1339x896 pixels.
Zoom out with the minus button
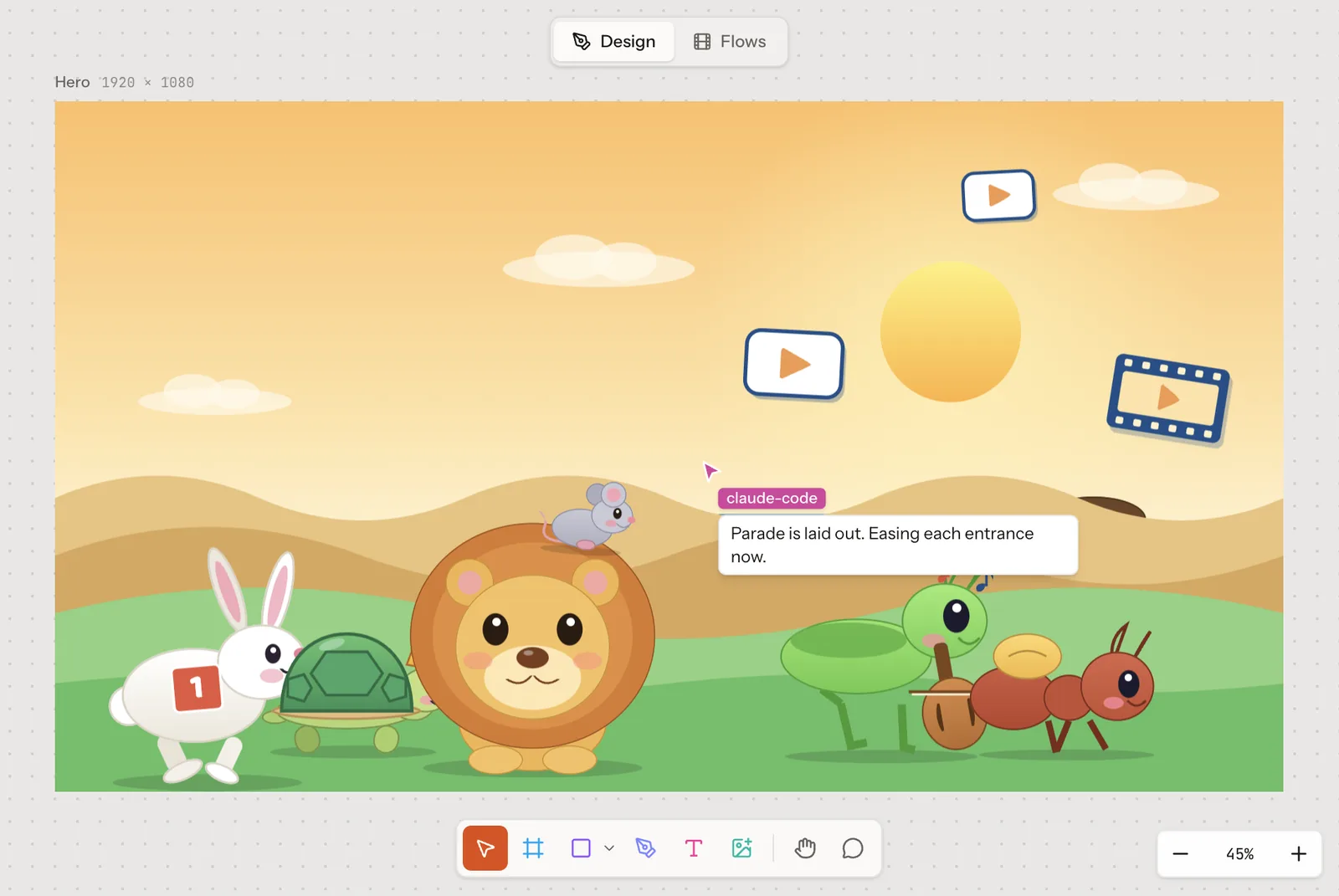pos(1180,854)
